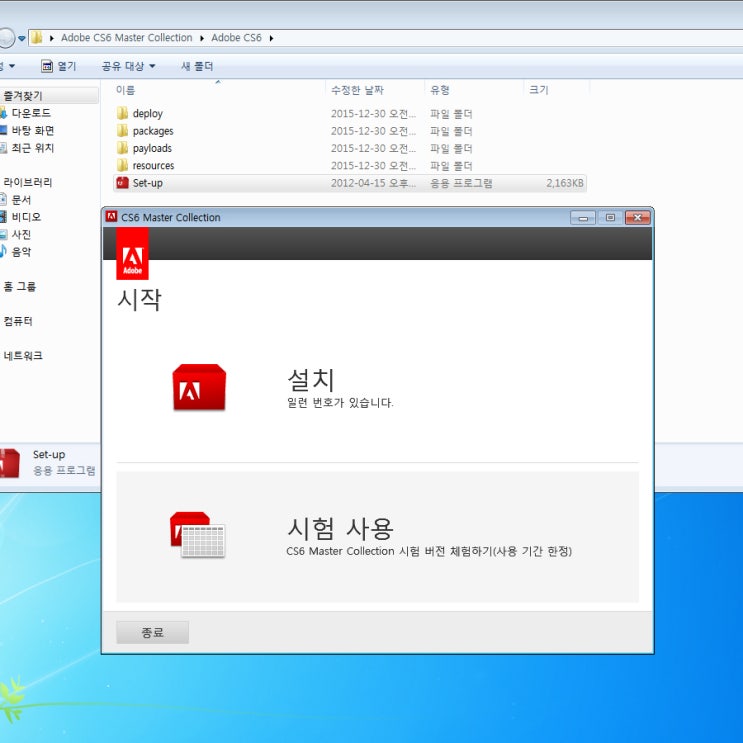Select the payloads folder name
Screen dimensions: 743x743
coord(152,148)
